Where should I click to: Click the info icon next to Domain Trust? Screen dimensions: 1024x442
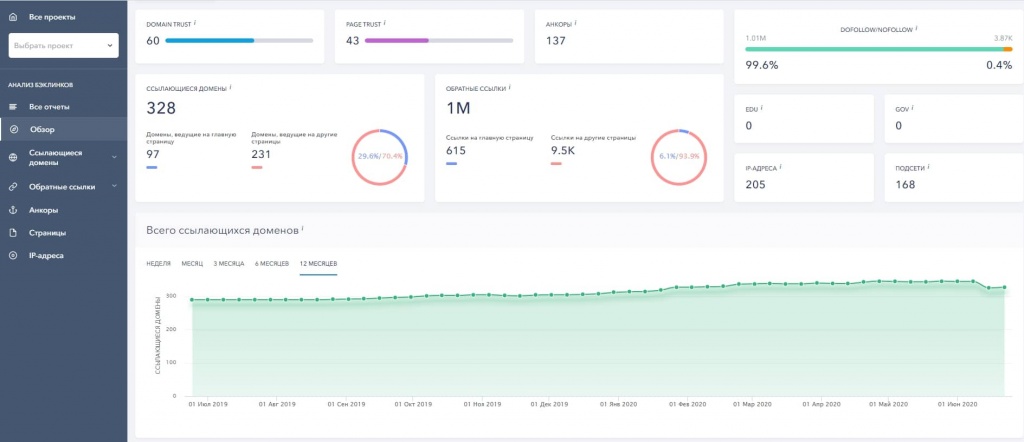click(x=193, y=21)
